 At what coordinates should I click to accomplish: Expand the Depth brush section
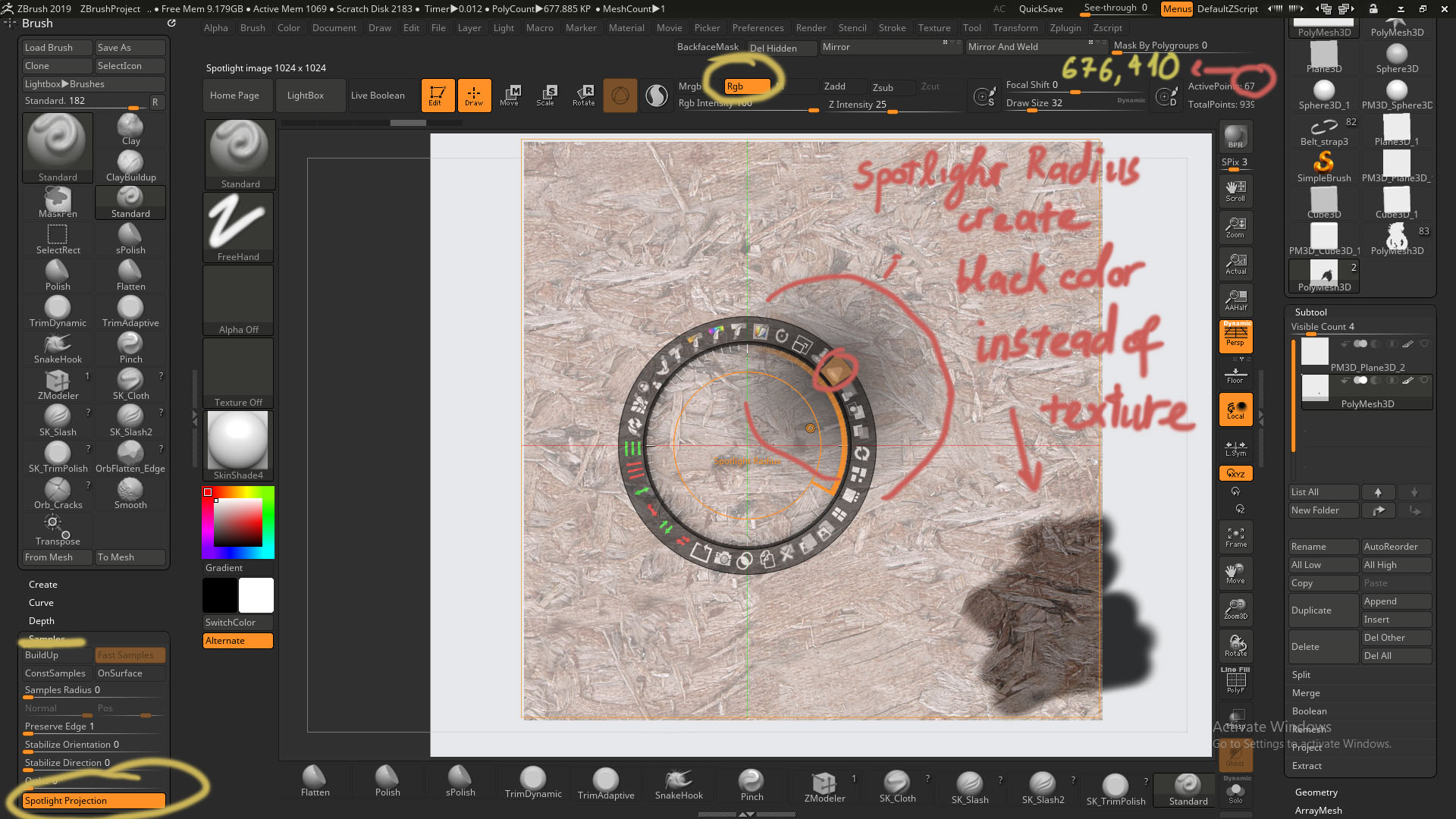(41, 621)
